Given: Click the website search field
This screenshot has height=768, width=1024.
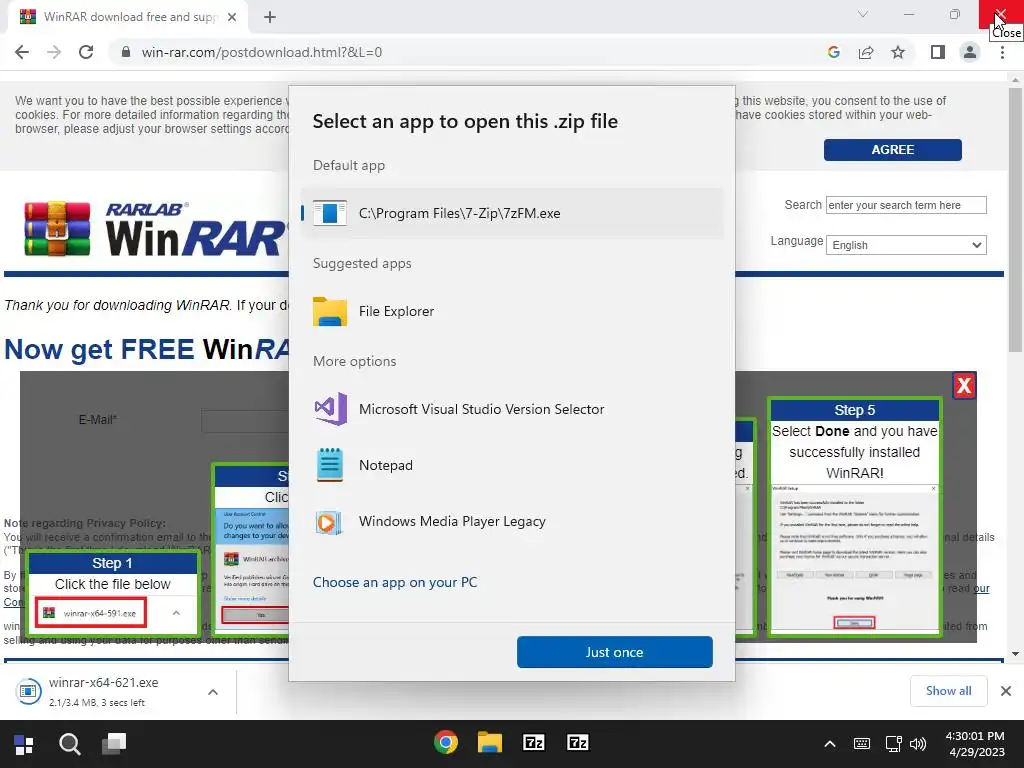Looking at the screenshot, I should (906, 205).
